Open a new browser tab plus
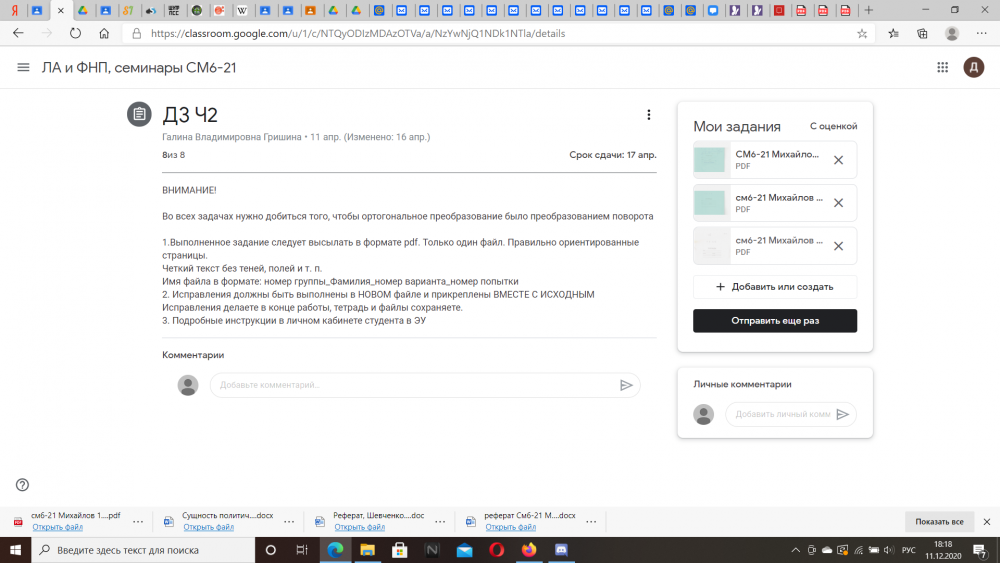The height and width of the screenshot is (563, 1000). (868, 10)
